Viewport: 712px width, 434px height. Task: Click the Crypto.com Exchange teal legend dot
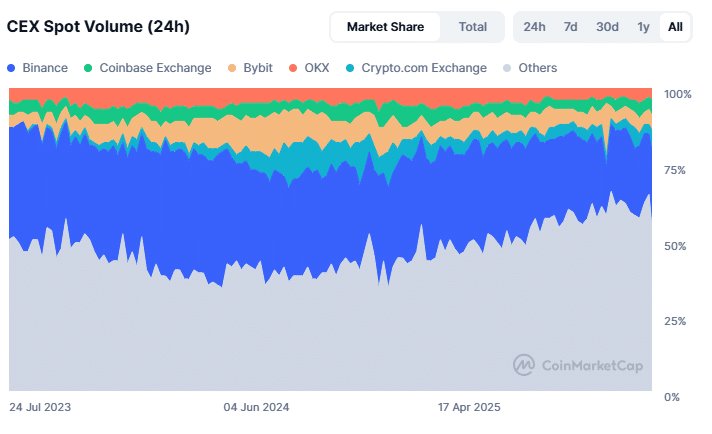point(349,68)
